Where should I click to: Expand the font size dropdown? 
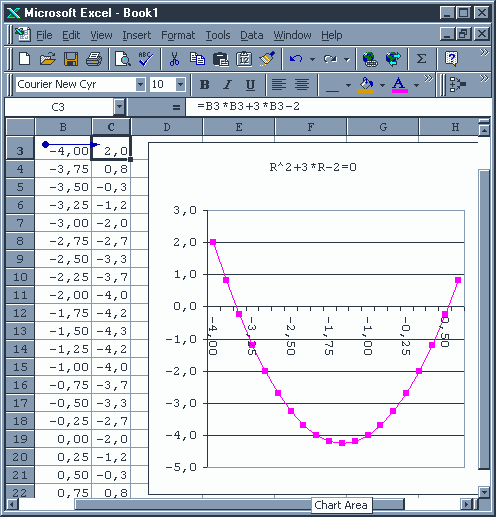click(180, 84)
